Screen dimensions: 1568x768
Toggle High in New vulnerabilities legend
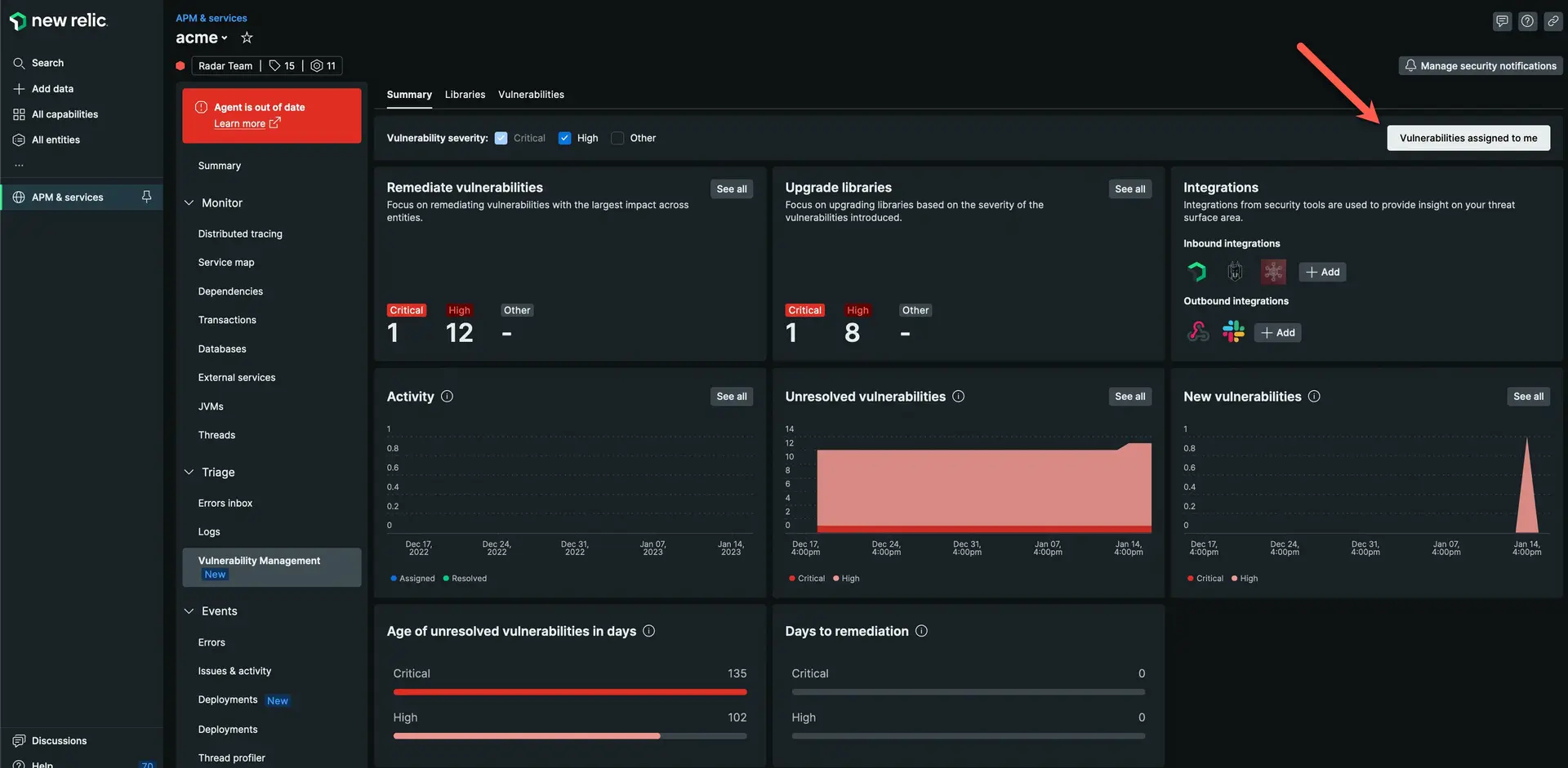(x=1245, y=578)
